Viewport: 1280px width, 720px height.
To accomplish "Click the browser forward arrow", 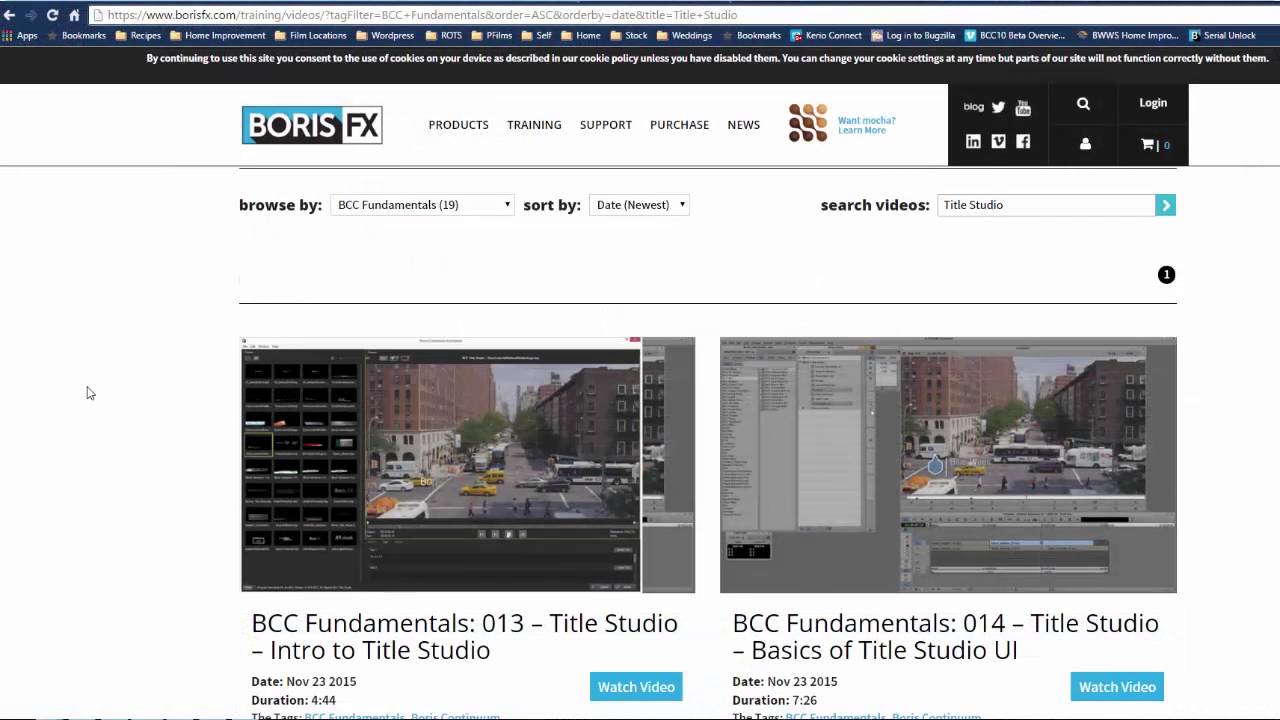I will tap(30, 15).
